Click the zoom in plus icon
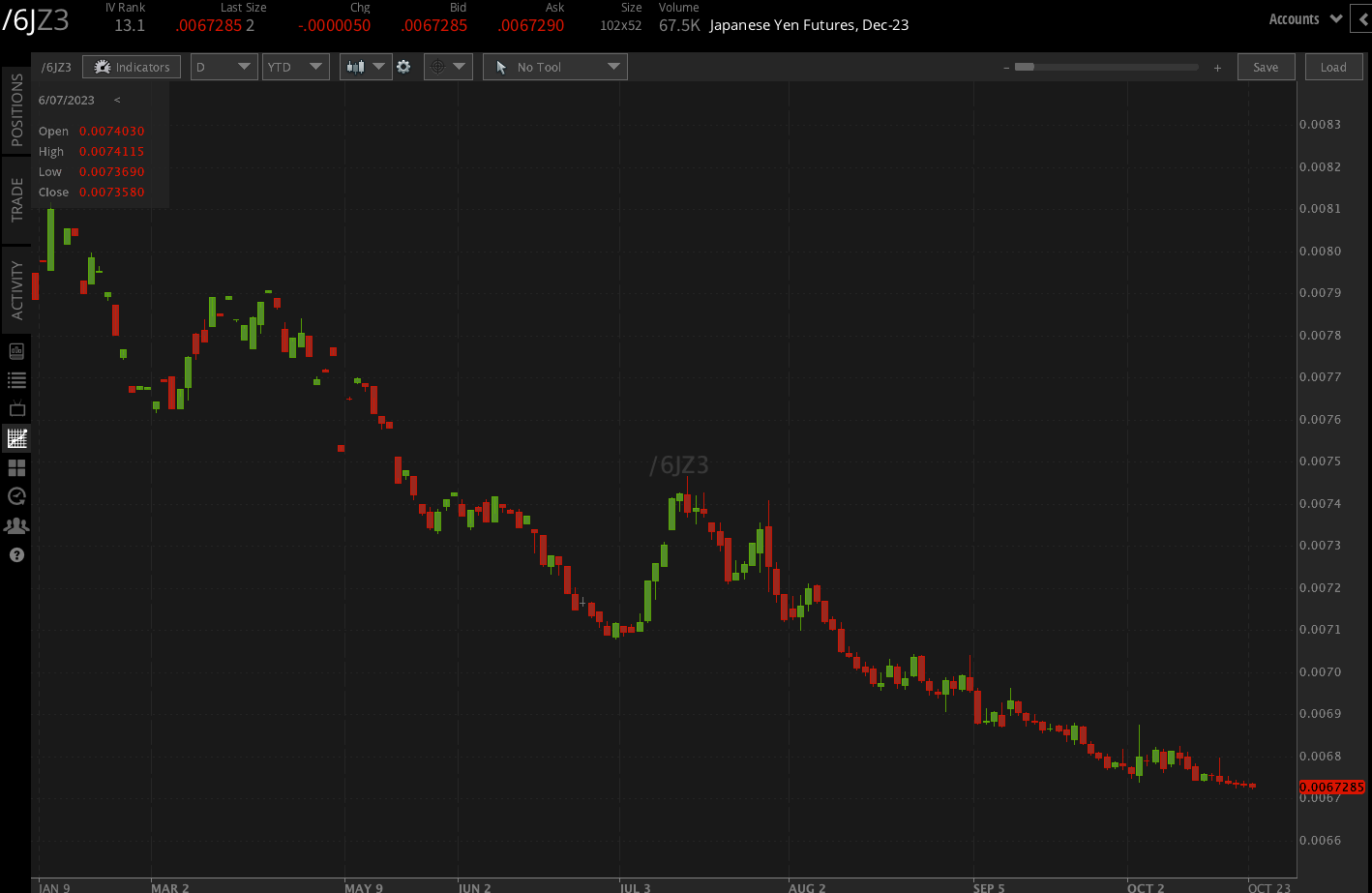1372x893 pixels. coord(1217,68)
